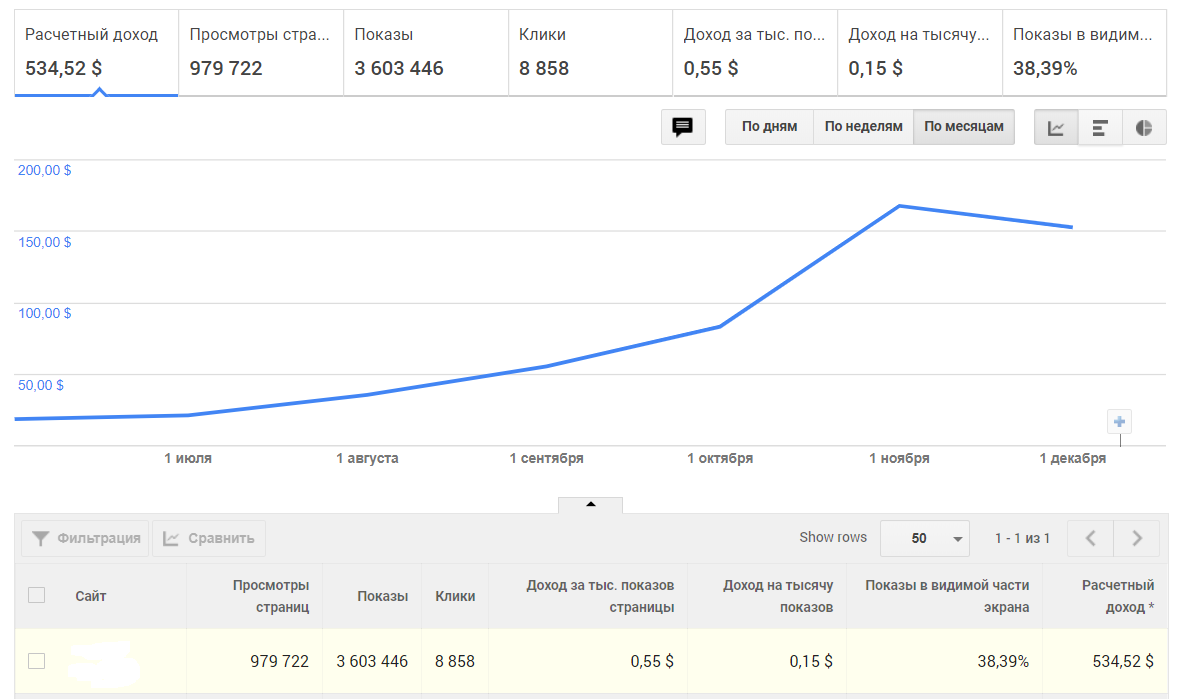Group chart by days (По дням)
This screenshot has width=1181, height=699.
769,127
